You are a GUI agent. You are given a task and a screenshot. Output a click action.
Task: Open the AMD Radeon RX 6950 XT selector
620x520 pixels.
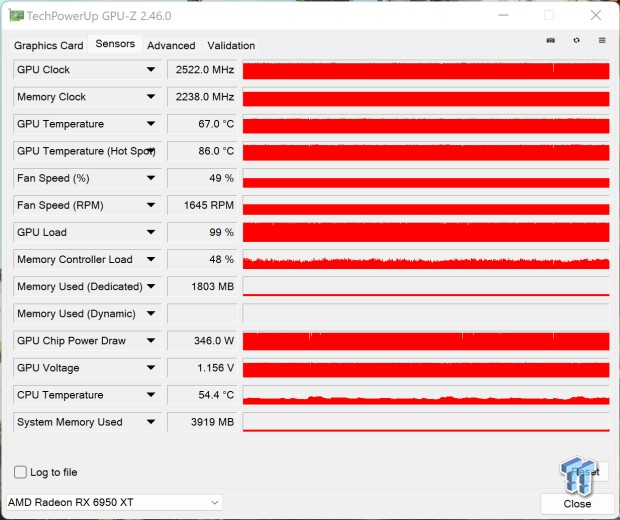tap(114, 503)
